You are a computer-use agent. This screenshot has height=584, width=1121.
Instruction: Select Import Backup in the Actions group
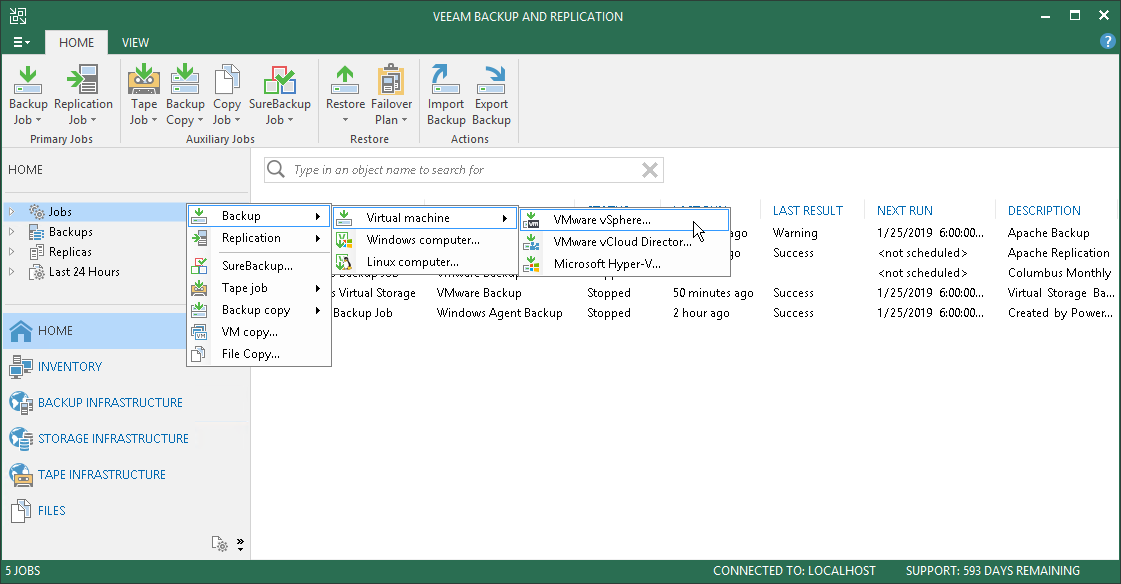tap(445, 95)
